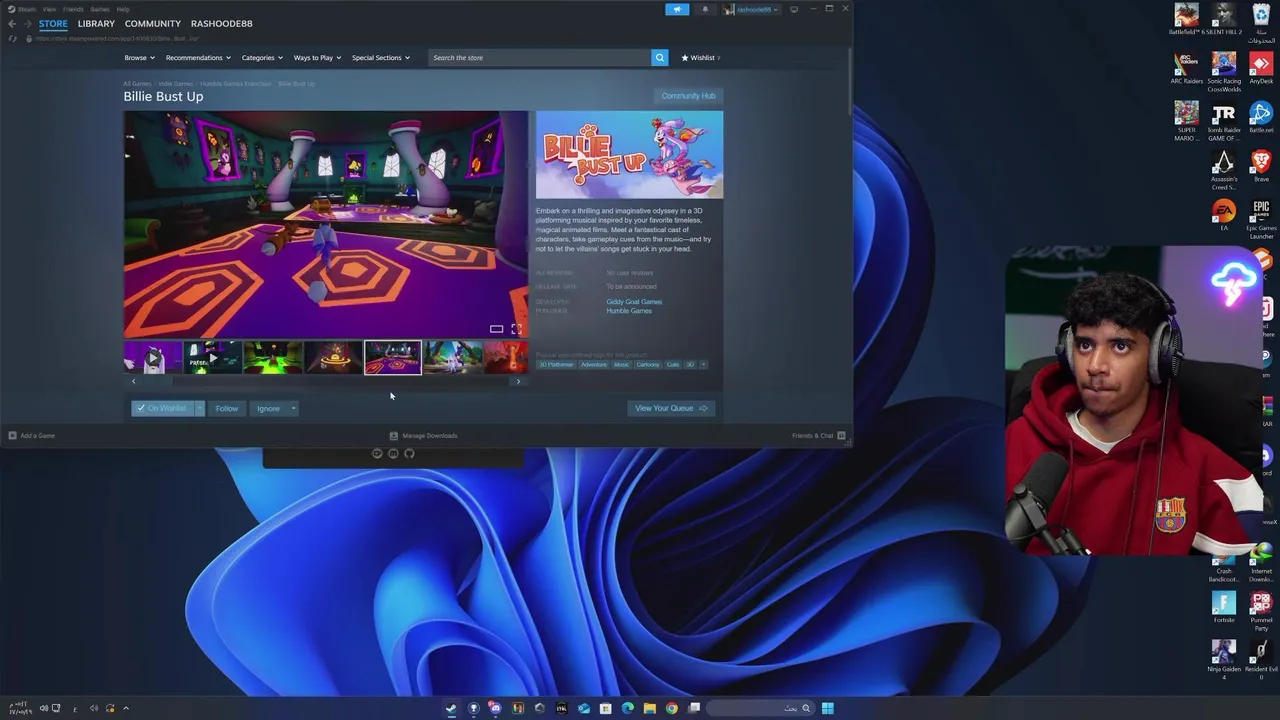Enter fullscreen on the media player
The height and width of the screenshot is (720, 1280).
pyautogui.click(x=516, y=328)
